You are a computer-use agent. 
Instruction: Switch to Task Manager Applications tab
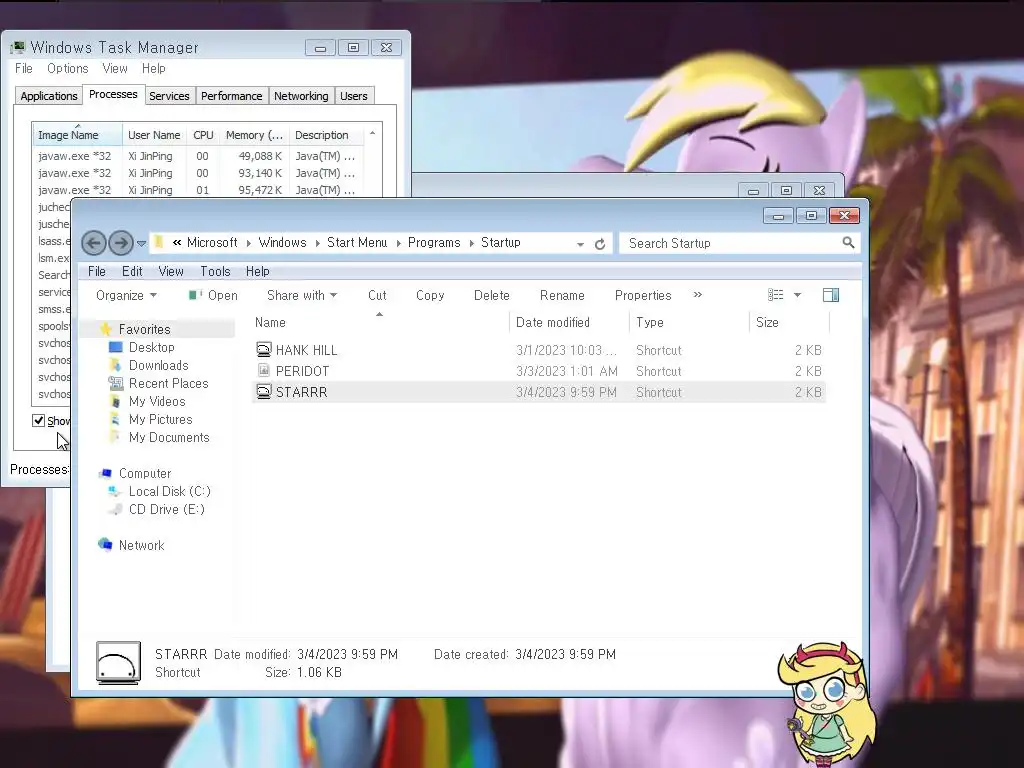48,96
